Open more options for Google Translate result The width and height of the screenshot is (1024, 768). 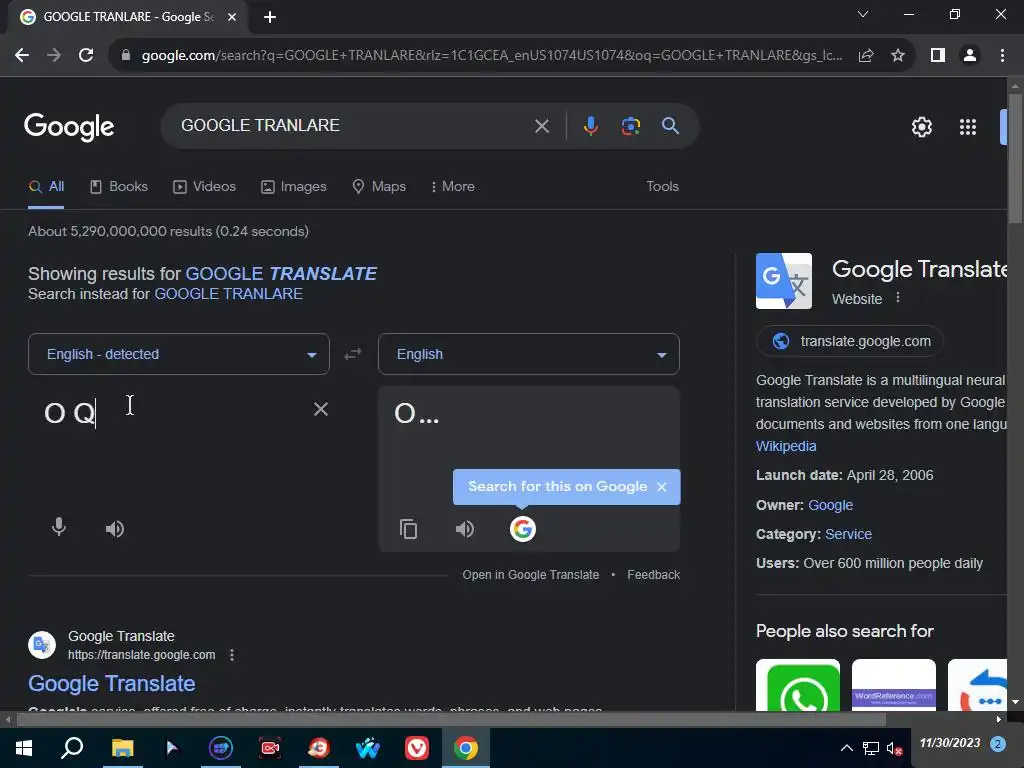[x=232, y=655]
